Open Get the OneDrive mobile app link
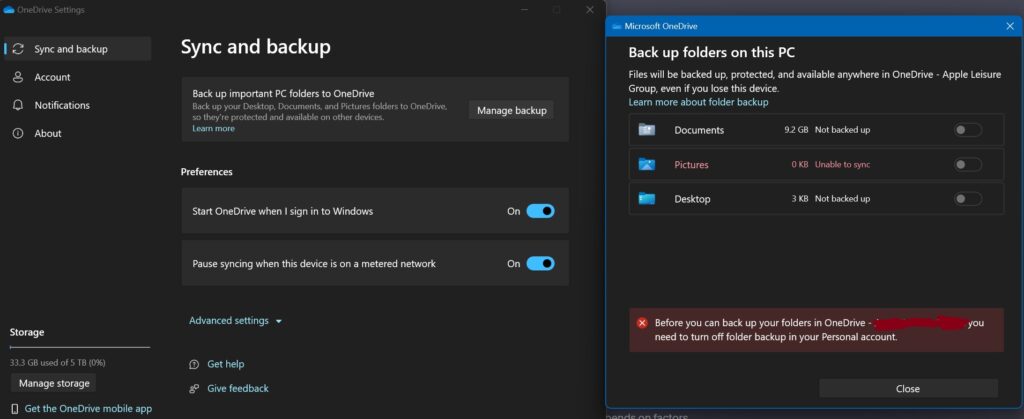This screenshot has height=419, width=1024. (88, 409)
